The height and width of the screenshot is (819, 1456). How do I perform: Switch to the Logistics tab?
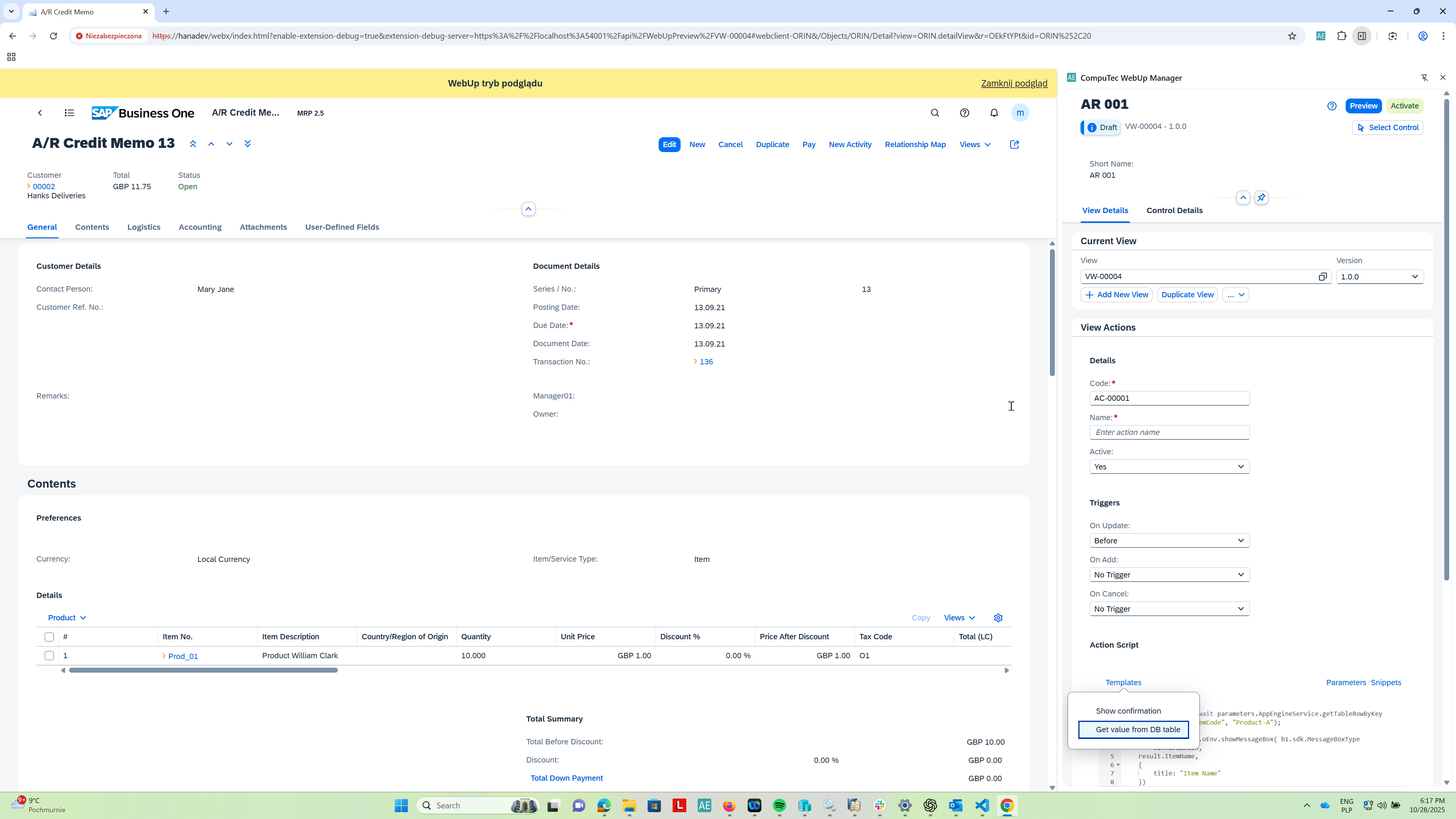[144, 227]
